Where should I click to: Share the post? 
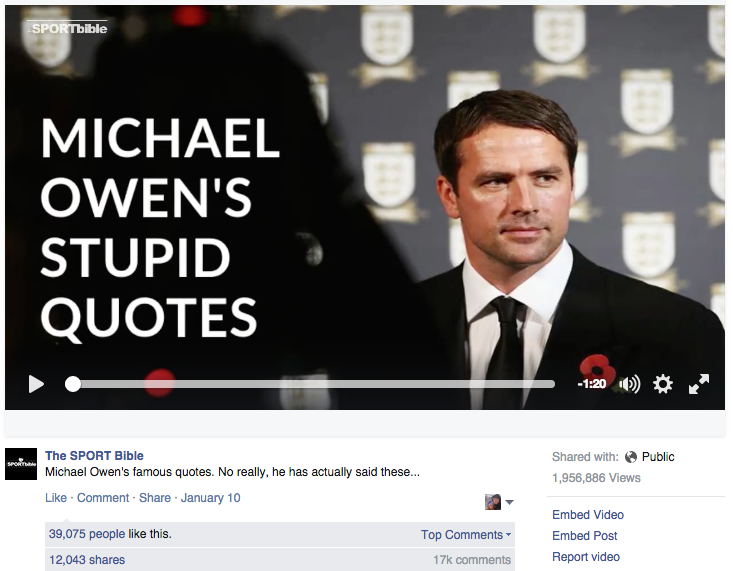(155, 498)
